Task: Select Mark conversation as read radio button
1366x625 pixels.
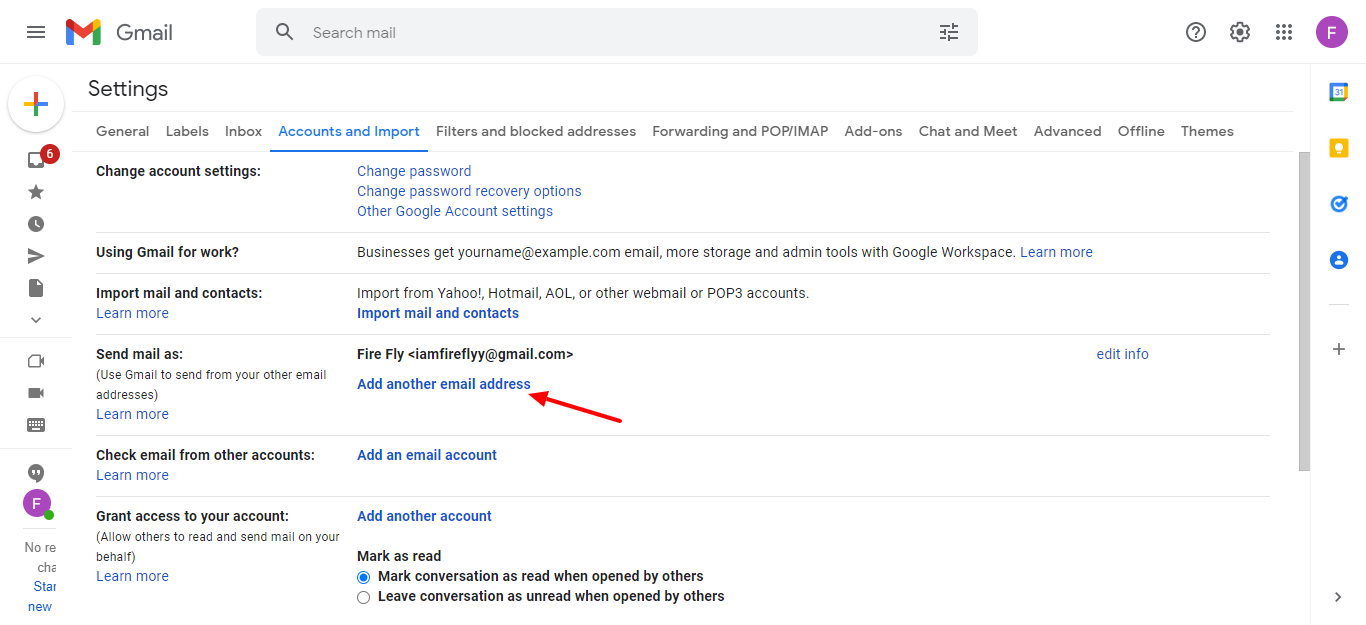Action: (364, 577)
